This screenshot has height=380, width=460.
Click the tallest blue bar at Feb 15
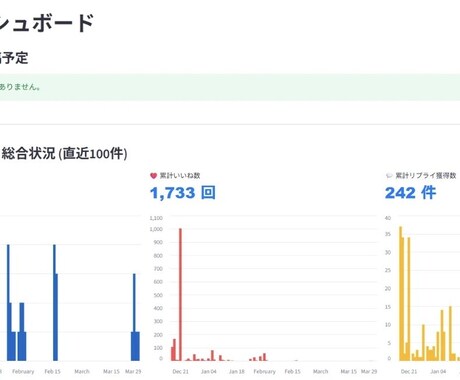[55, 303]
